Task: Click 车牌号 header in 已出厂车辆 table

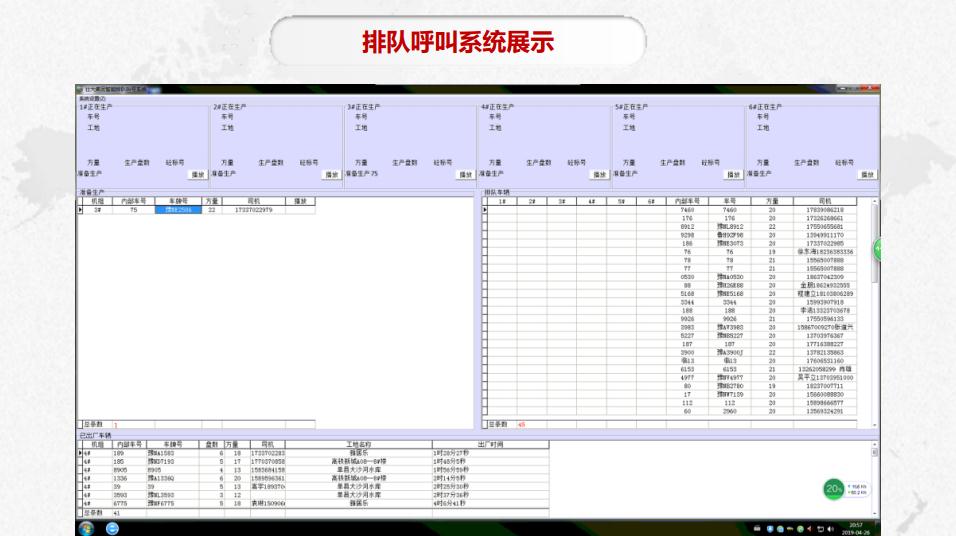Action: point(173,445)
